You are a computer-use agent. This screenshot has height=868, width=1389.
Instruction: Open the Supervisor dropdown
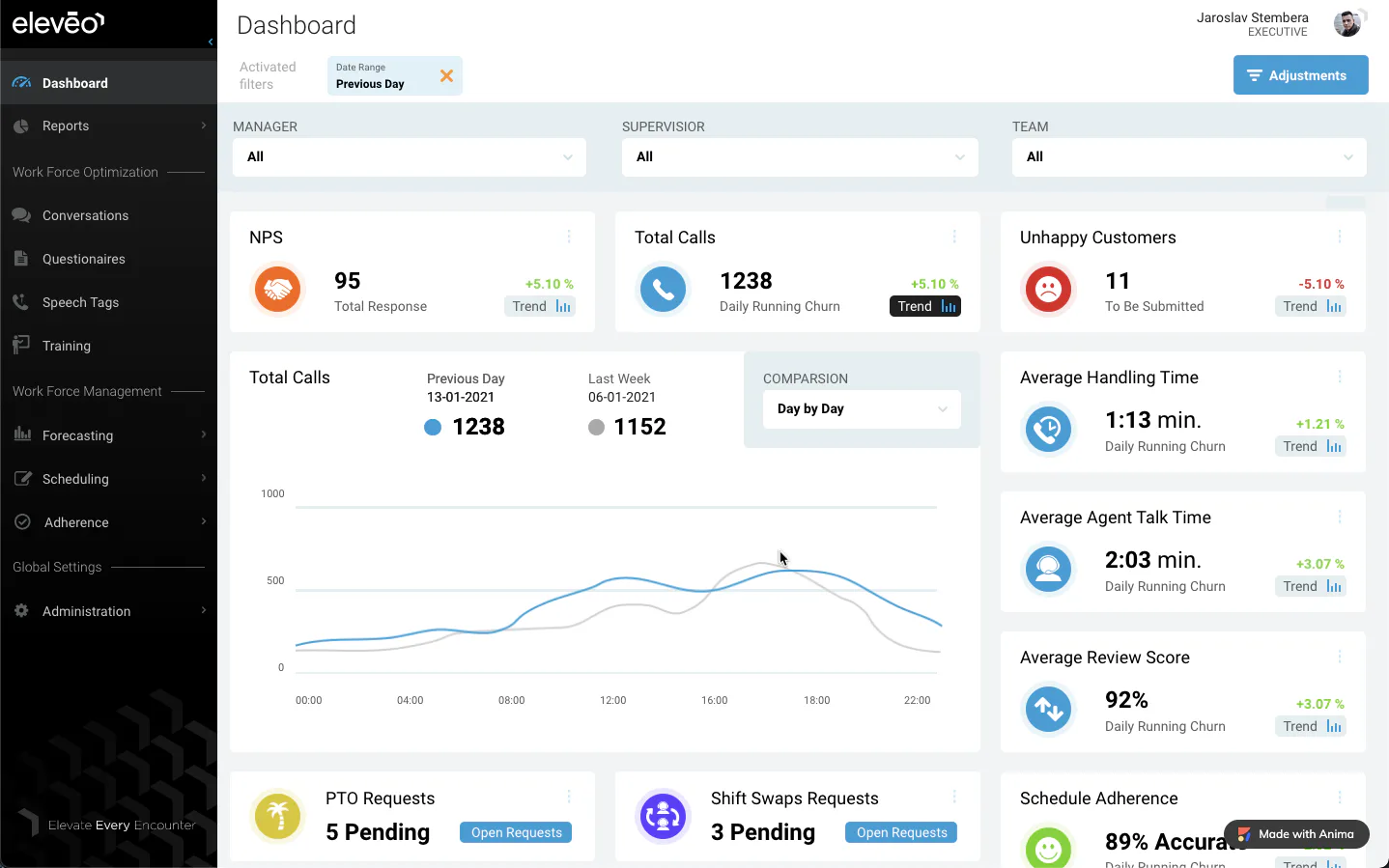pyautogui.click(x=800, y=157)
